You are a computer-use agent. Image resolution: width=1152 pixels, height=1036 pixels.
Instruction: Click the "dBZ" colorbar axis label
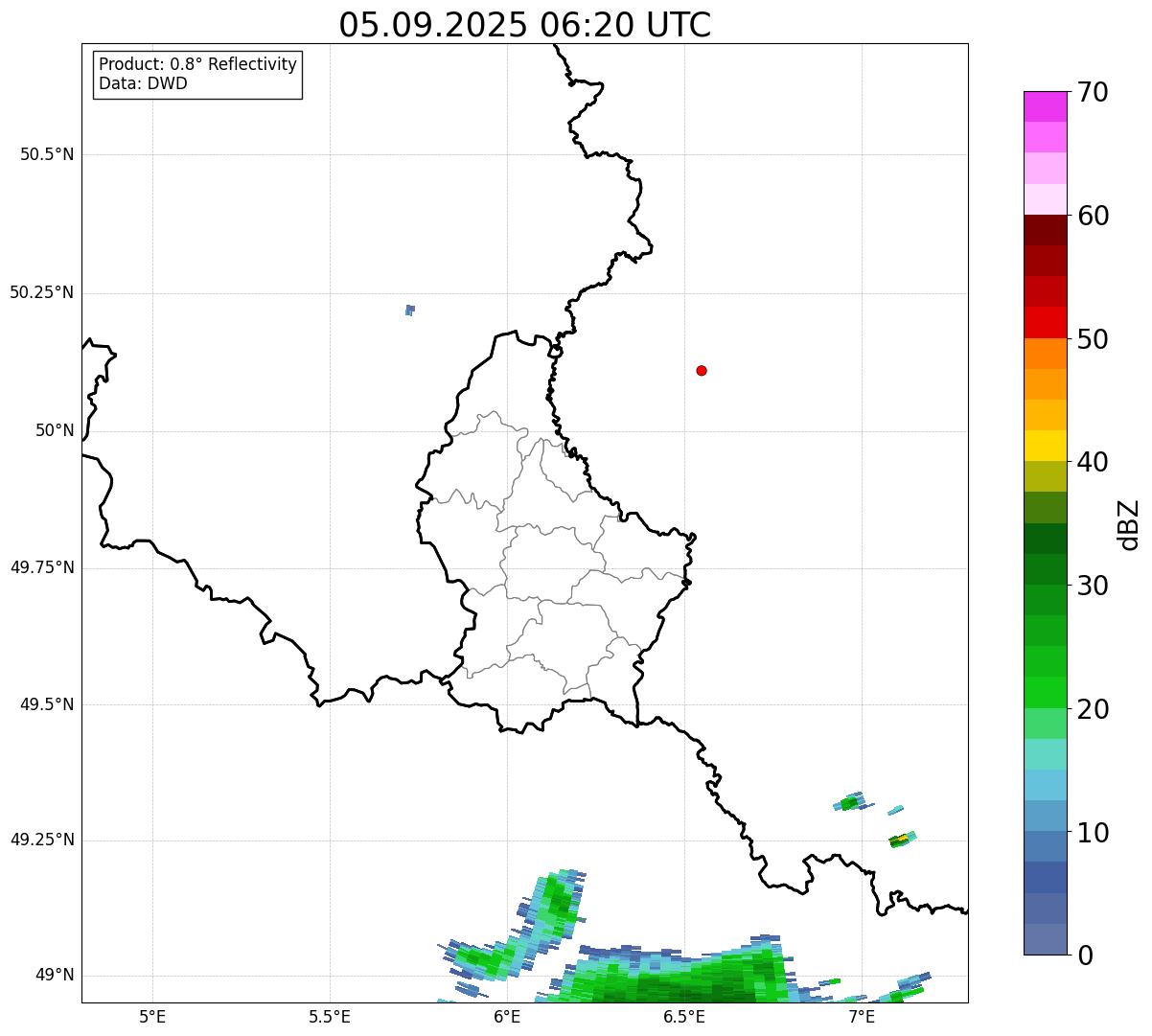point(1130,524)
